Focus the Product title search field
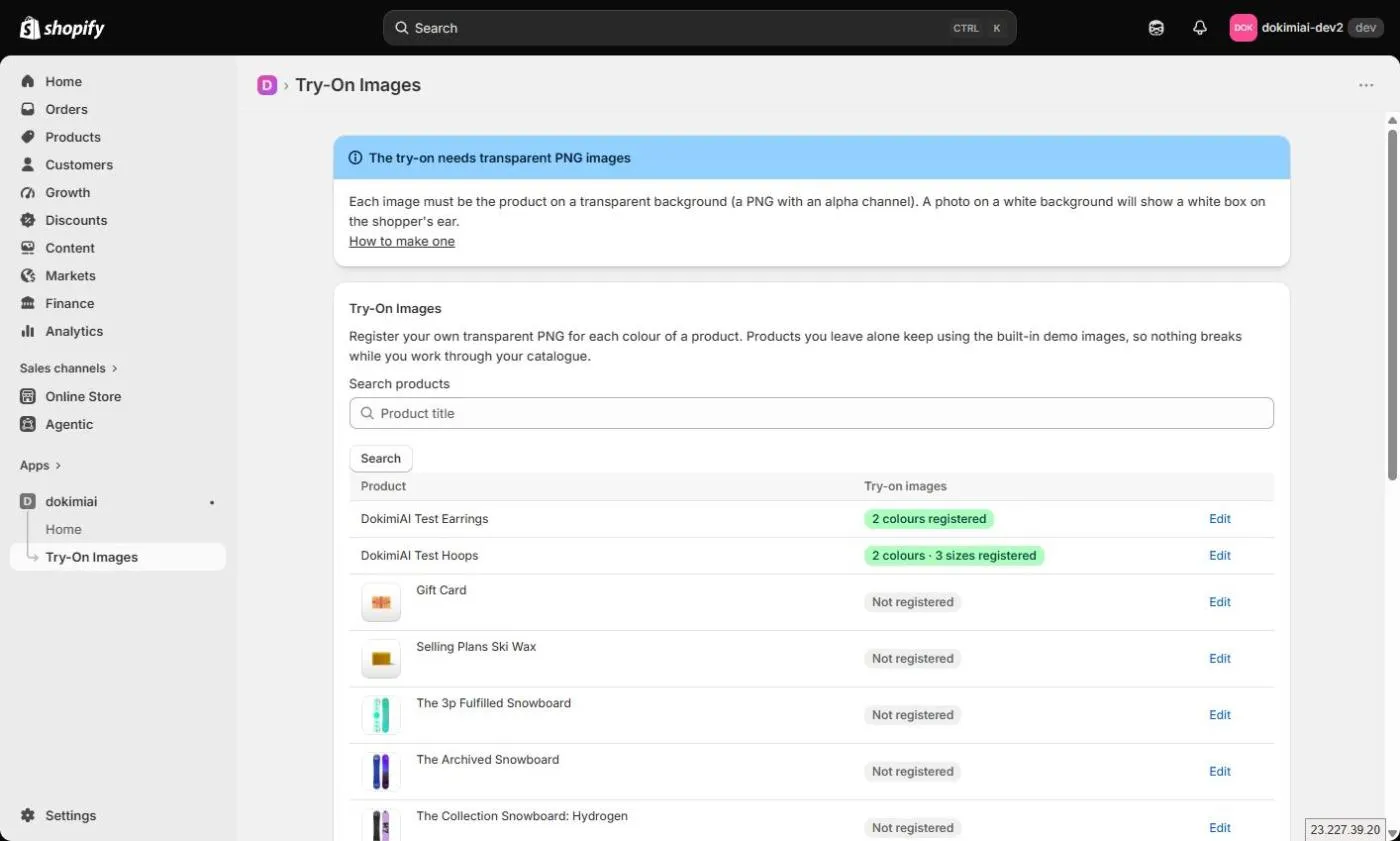The image size is (1400, 841). point(811,413)
